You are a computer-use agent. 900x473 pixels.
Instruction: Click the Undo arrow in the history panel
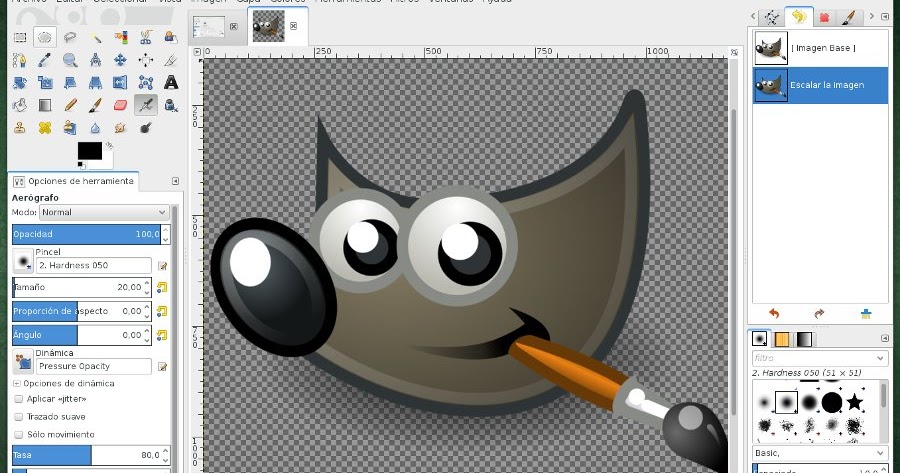click(774, 313)
